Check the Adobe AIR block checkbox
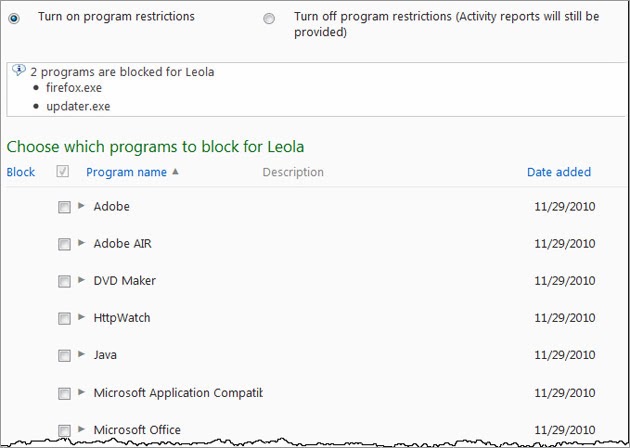Image resolution: width=630 pixels, height=448 pixels. point(64,244)
